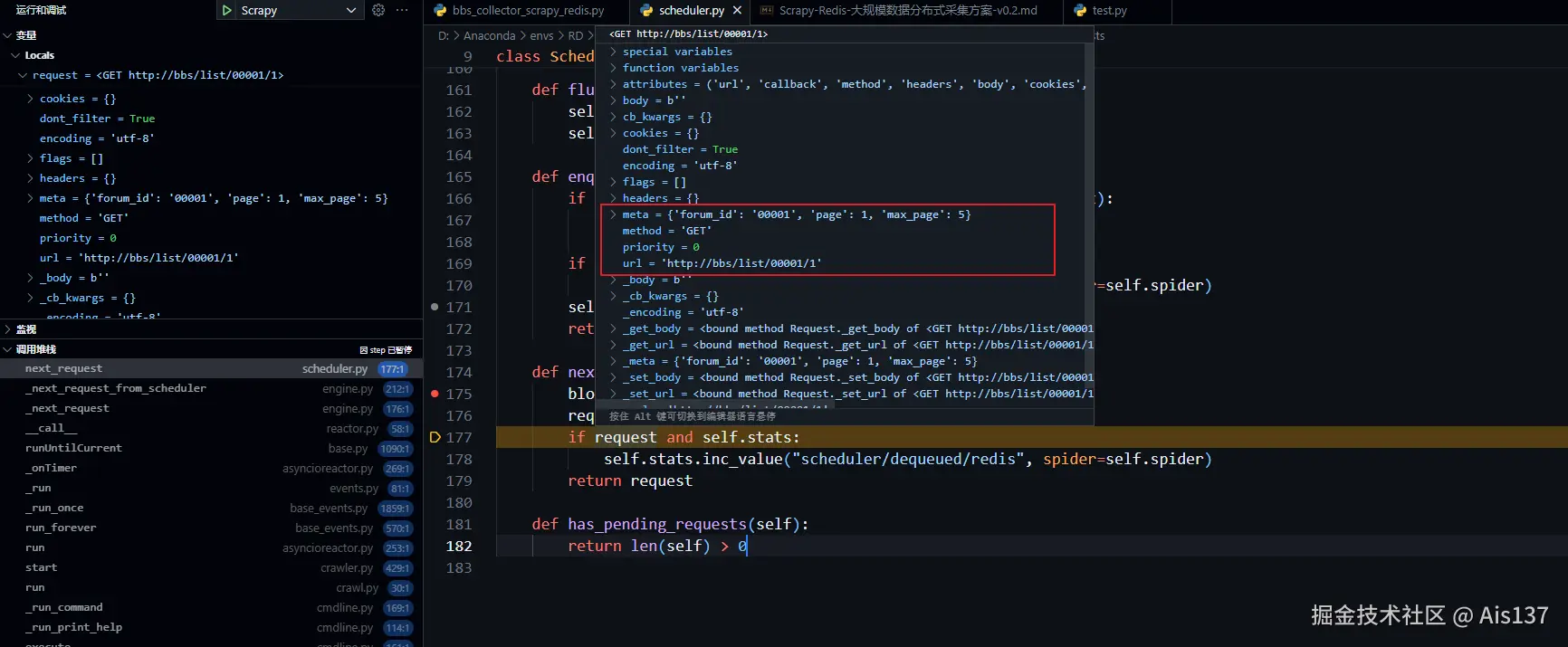Toggle the gray breakpoint on line 171
The width and height of the screenshot is (1568, 647).
tap(435, 307)
